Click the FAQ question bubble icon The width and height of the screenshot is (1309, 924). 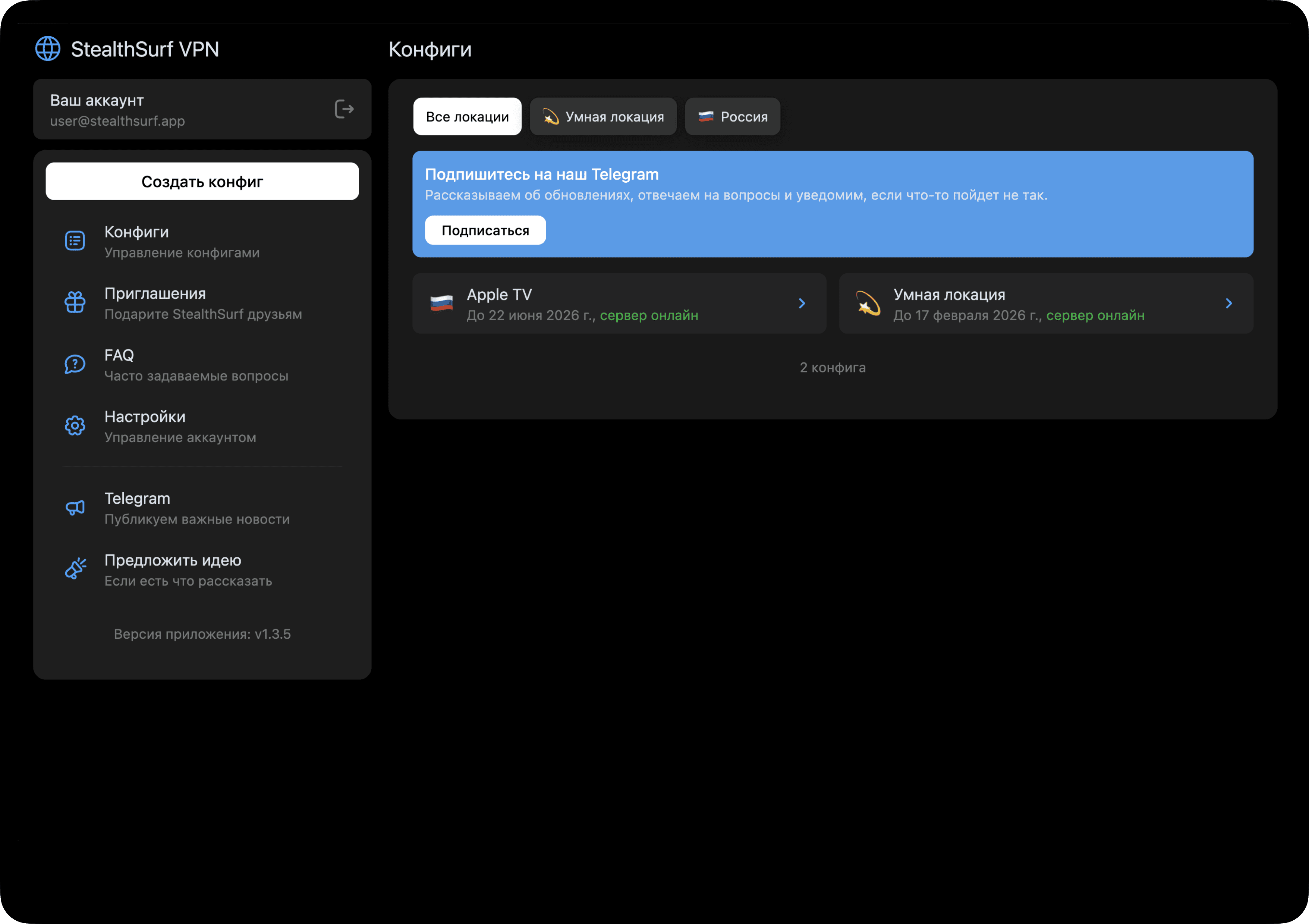pos(75,364)
